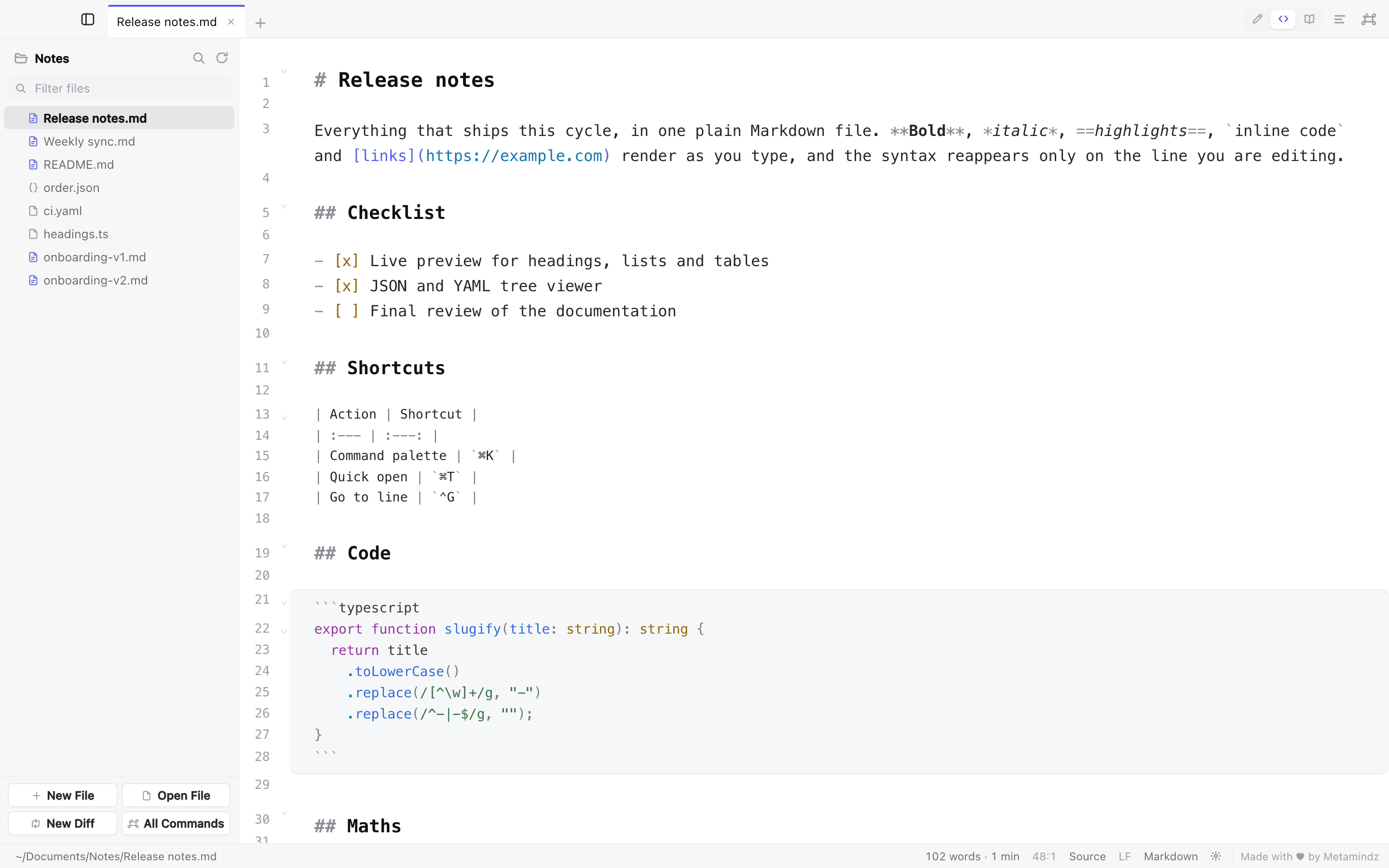Click the All Commands button
Viewport: 1389px width, 868px height.
coord(176,823)
